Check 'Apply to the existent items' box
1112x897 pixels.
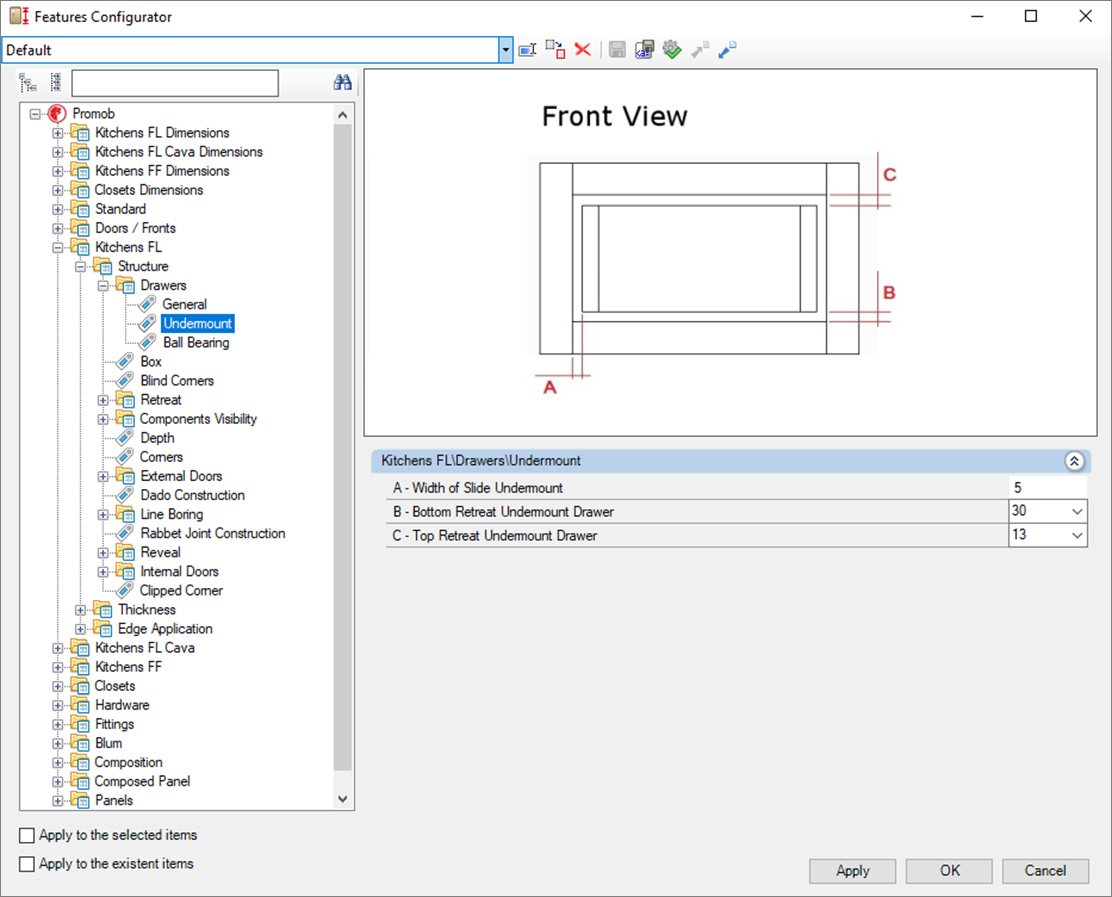(27, 864)
